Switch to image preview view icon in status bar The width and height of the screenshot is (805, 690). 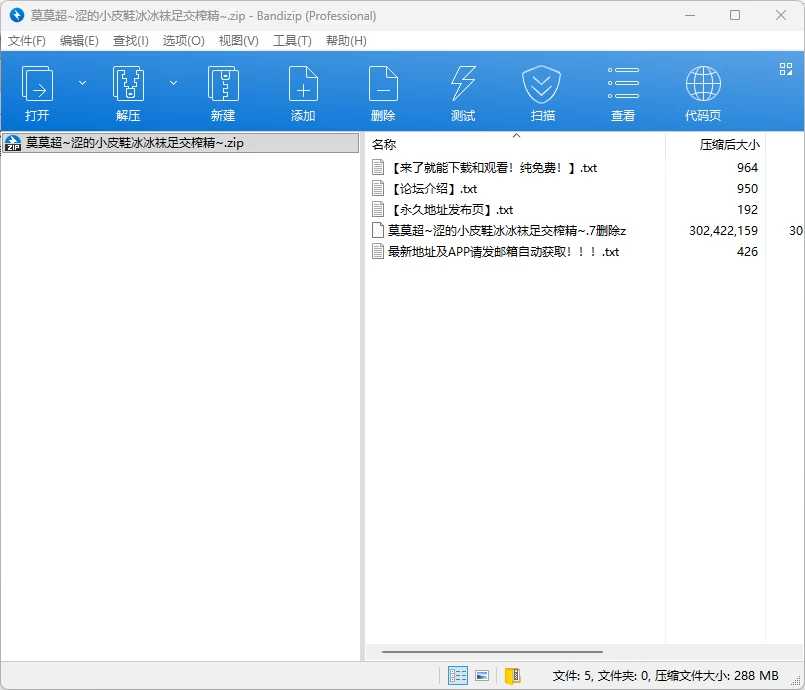click(482, 676)
